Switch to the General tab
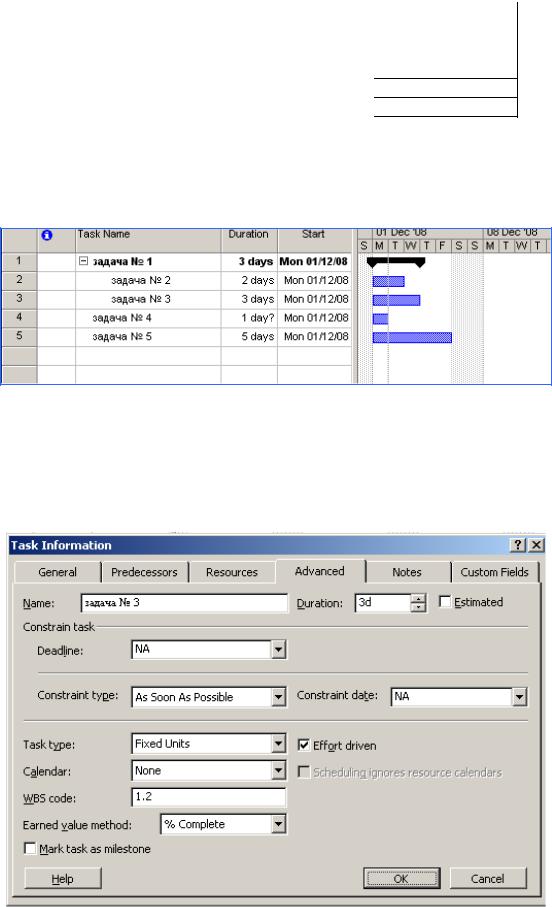 [x=57, y=572]
